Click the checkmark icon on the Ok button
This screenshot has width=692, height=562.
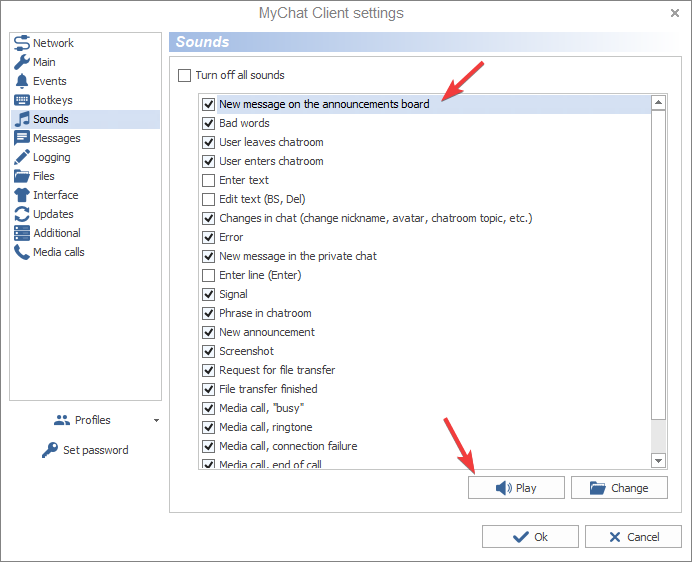[x=521, y=537]
